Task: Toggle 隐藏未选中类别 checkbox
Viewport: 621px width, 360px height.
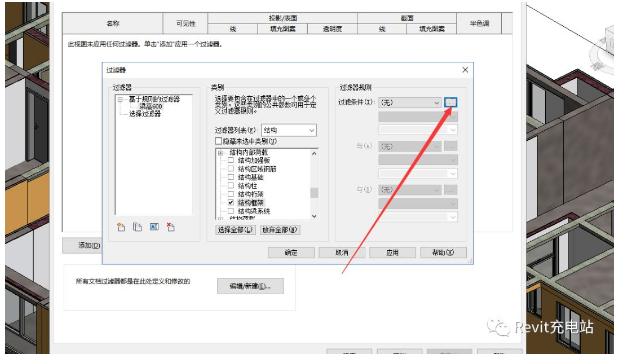Action: tap(218, 141)
